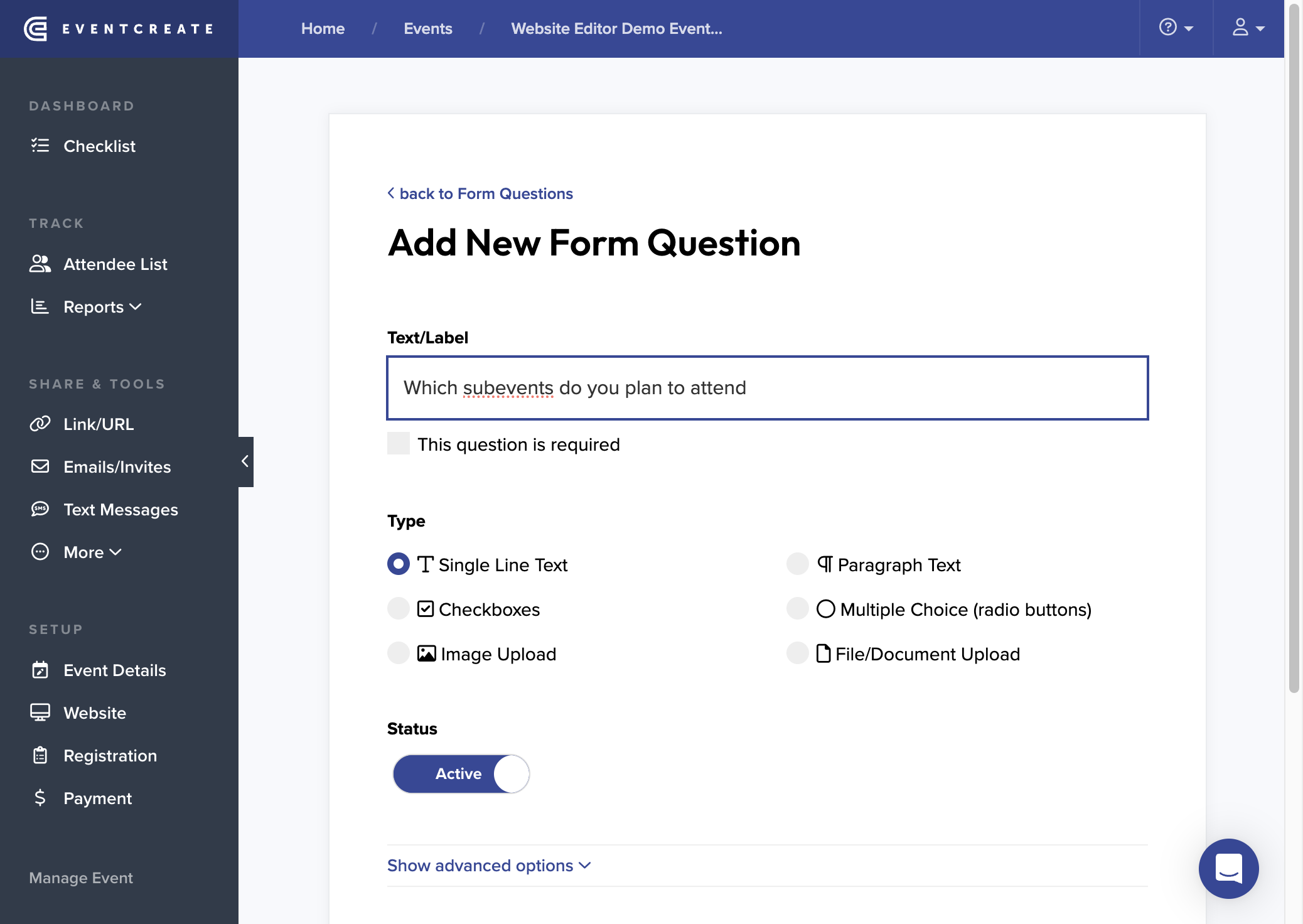Click the Text/Label input field
This screenshot has width=1303, height=924.
pyautogui.click(x=768, y=388)
